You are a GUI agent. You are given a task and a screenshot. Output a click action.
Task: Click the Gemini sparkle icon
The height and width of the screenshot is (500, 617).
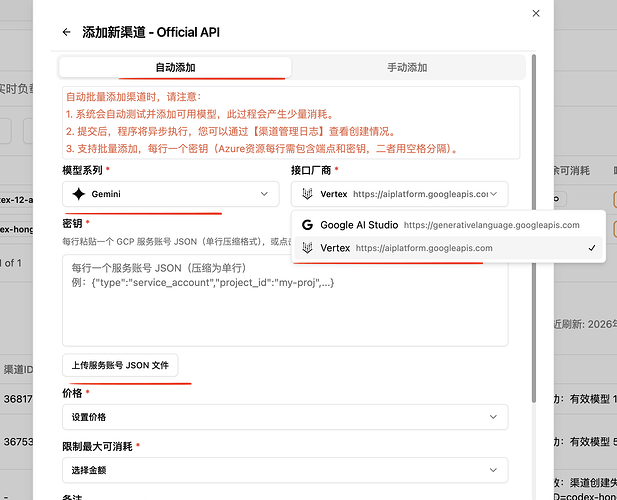click(x=79, y=194)
